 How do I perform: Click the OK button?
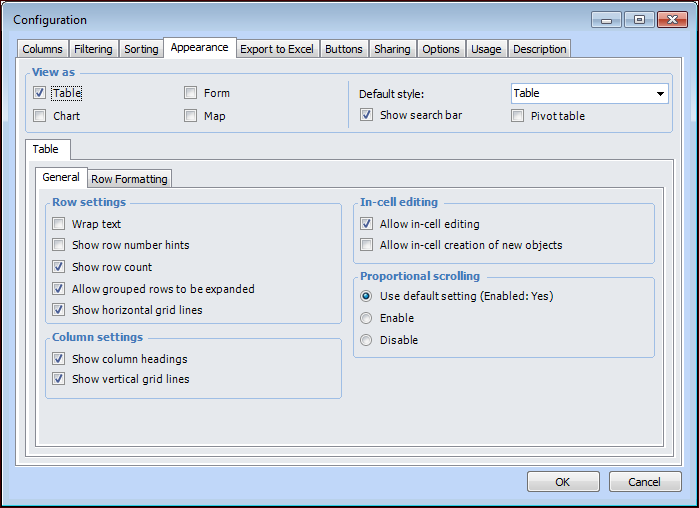[x=563, y=482]
